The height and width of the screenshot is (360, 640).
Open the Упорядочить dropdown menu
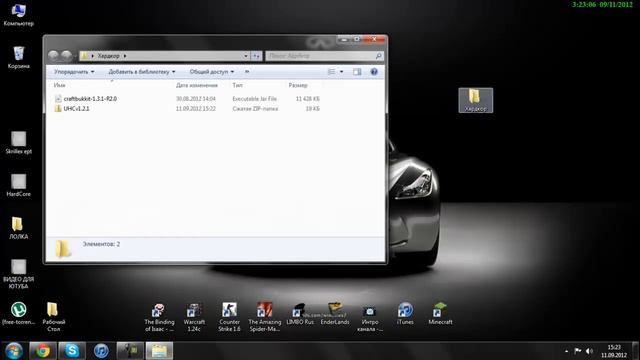click(x=74, y=72)
